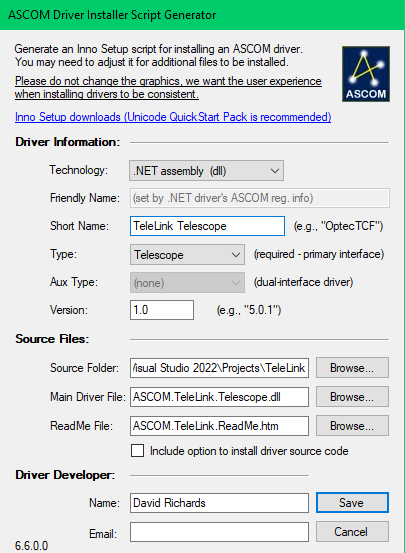
Task: Click the developer Email field
Action: [x=219, y=532]
